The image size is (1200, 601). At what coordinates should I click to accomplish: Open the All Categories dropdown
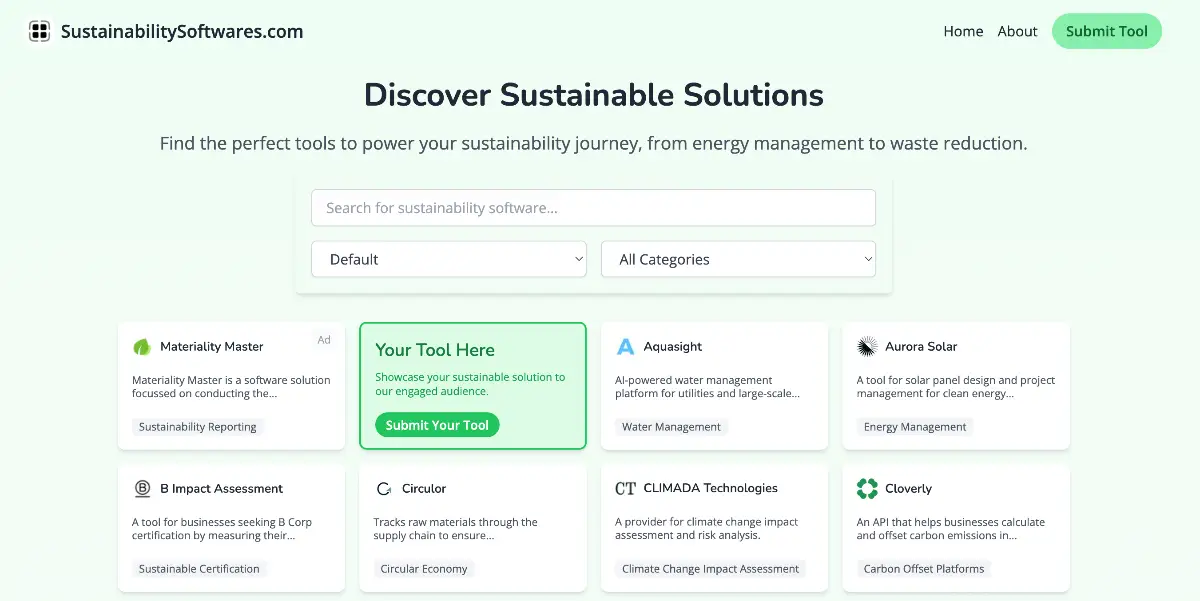coord(738,259)
